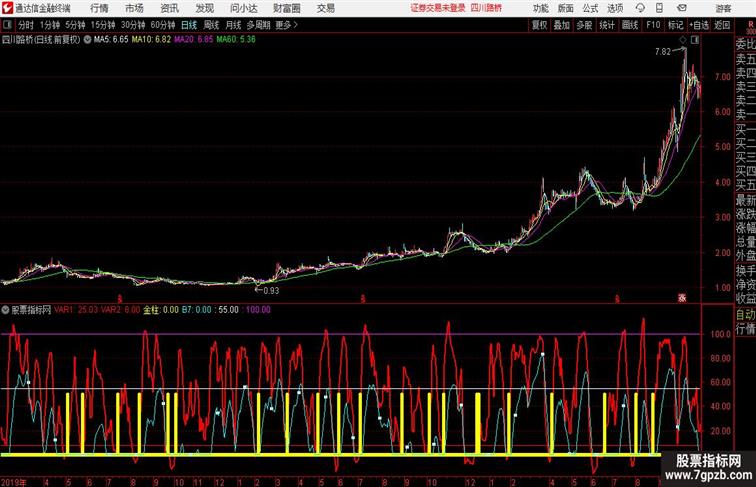
Task: Add stock via +自选 button
Action: click(x=699, y=25)
